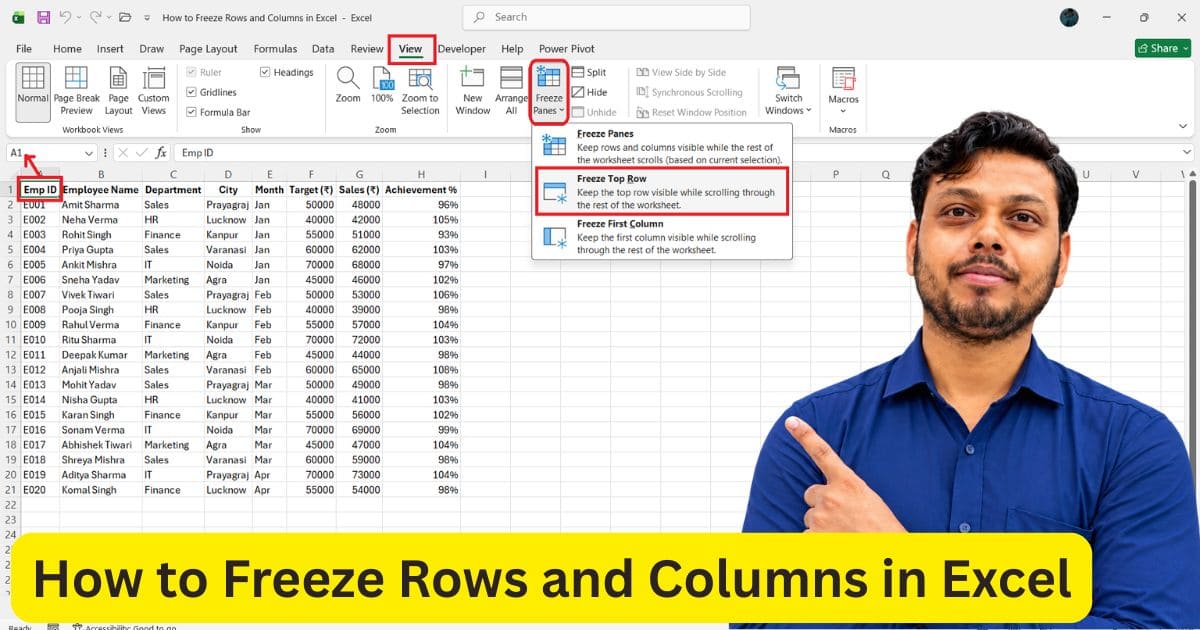This screenshot has width=1200, height=630.
Task: Click the Zoom magnifier button
Action: [348, 86]
